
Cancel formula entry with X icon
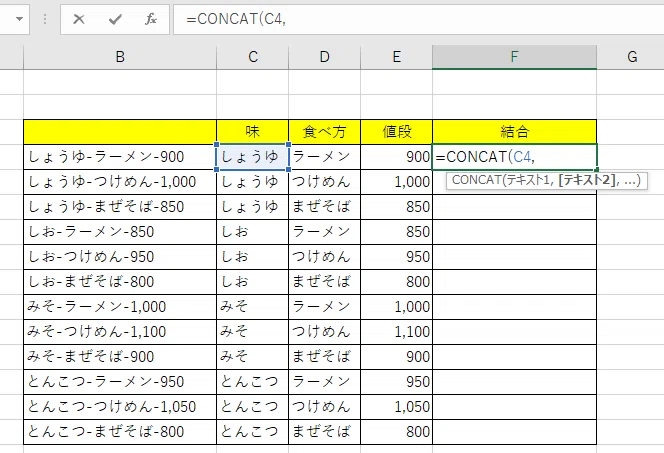click(x=79, y=19)
